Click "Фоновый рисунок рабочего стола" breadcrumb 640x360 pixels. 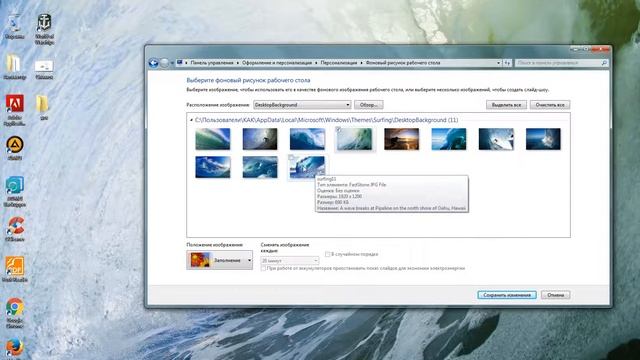pyautogui.click(x=403, y=63)
